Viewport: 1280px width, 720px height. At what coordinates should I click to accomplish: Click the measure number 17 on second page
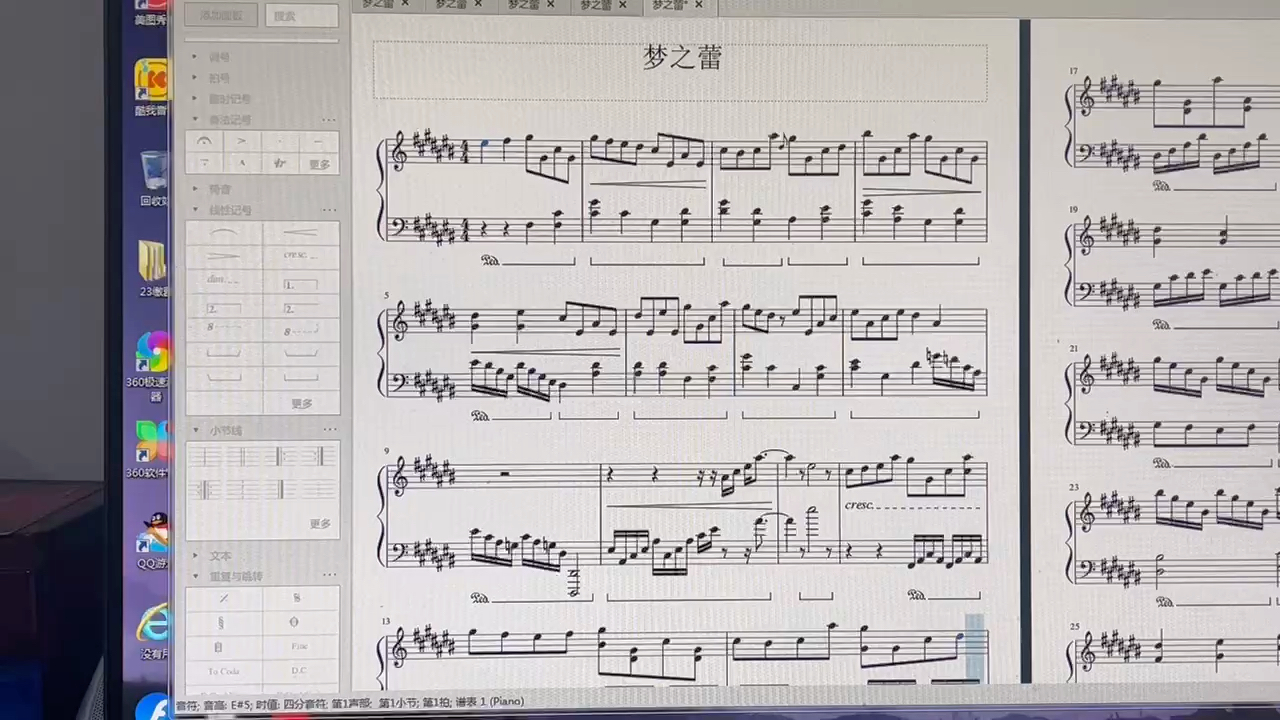click(x=1073, y=71)
